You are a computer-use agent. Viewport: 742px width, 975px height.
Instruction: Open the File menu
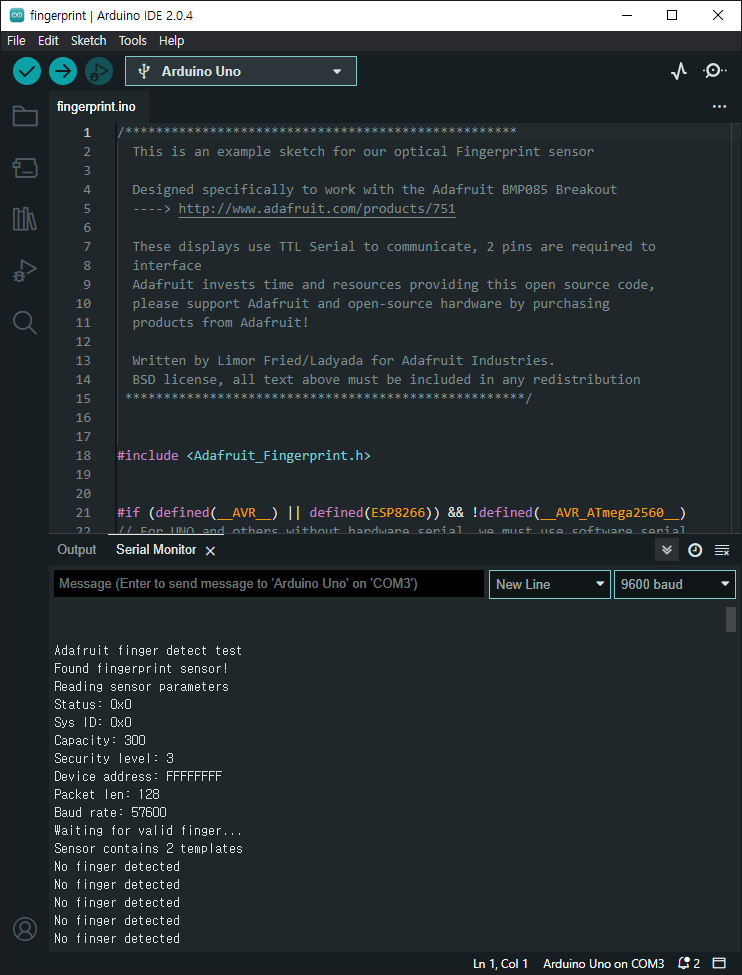tap(16, 40)
